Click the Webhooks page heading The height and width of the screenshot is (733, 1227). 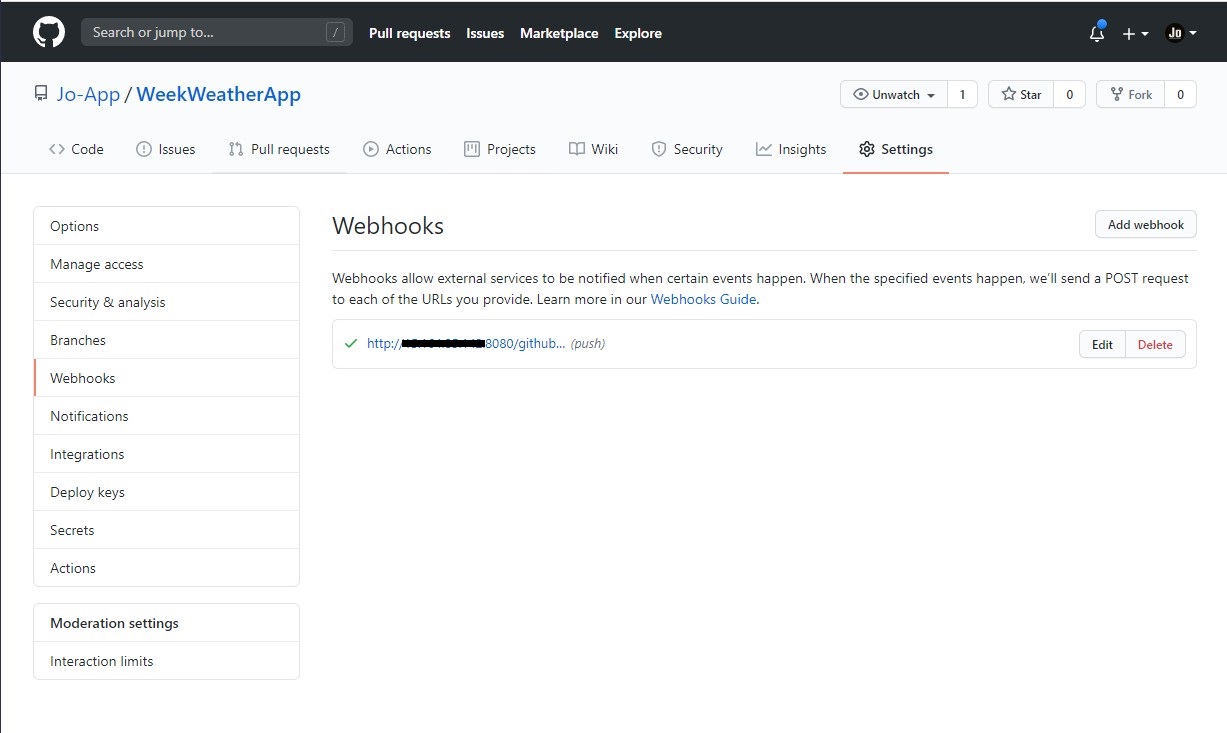tap(388, 226)
